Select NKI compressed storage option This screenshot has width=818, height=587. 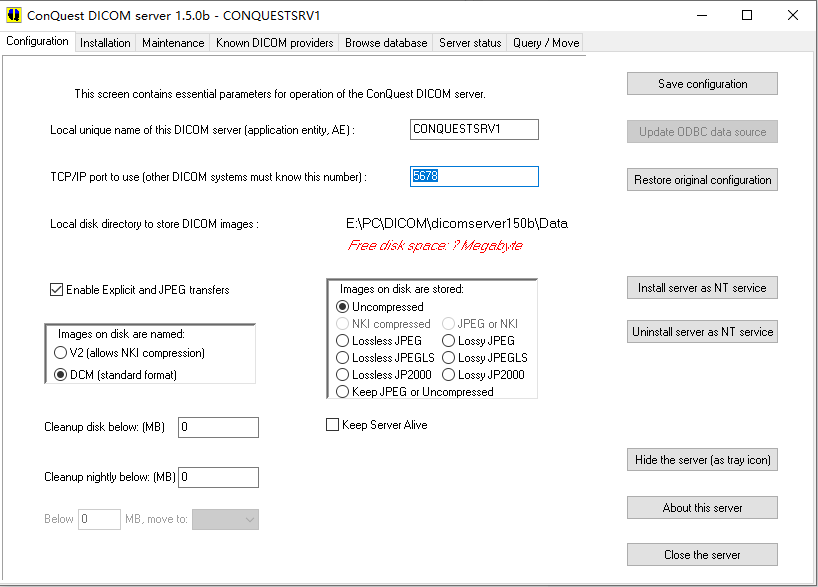click(x=383, y=324)
